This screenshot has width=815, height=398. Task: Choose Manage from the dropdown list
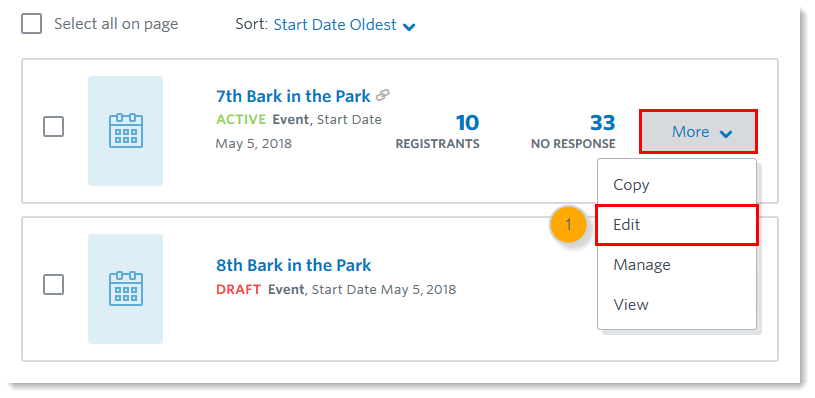click(677, 264)
